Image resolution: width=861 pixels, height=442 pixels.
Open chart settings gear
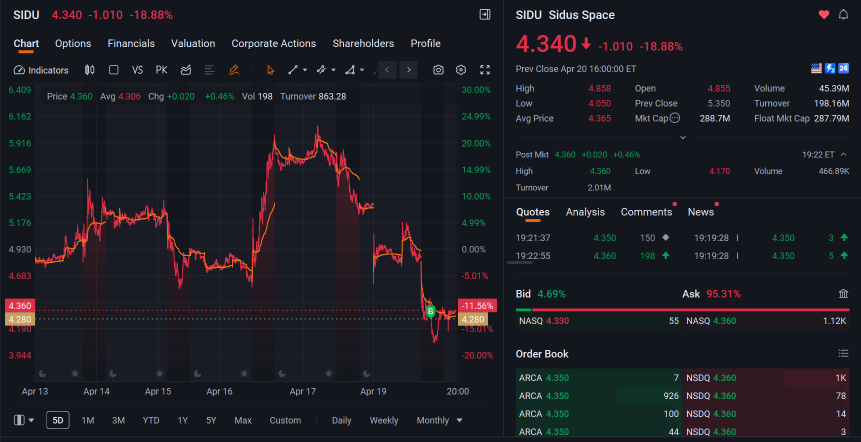point(461,70)
